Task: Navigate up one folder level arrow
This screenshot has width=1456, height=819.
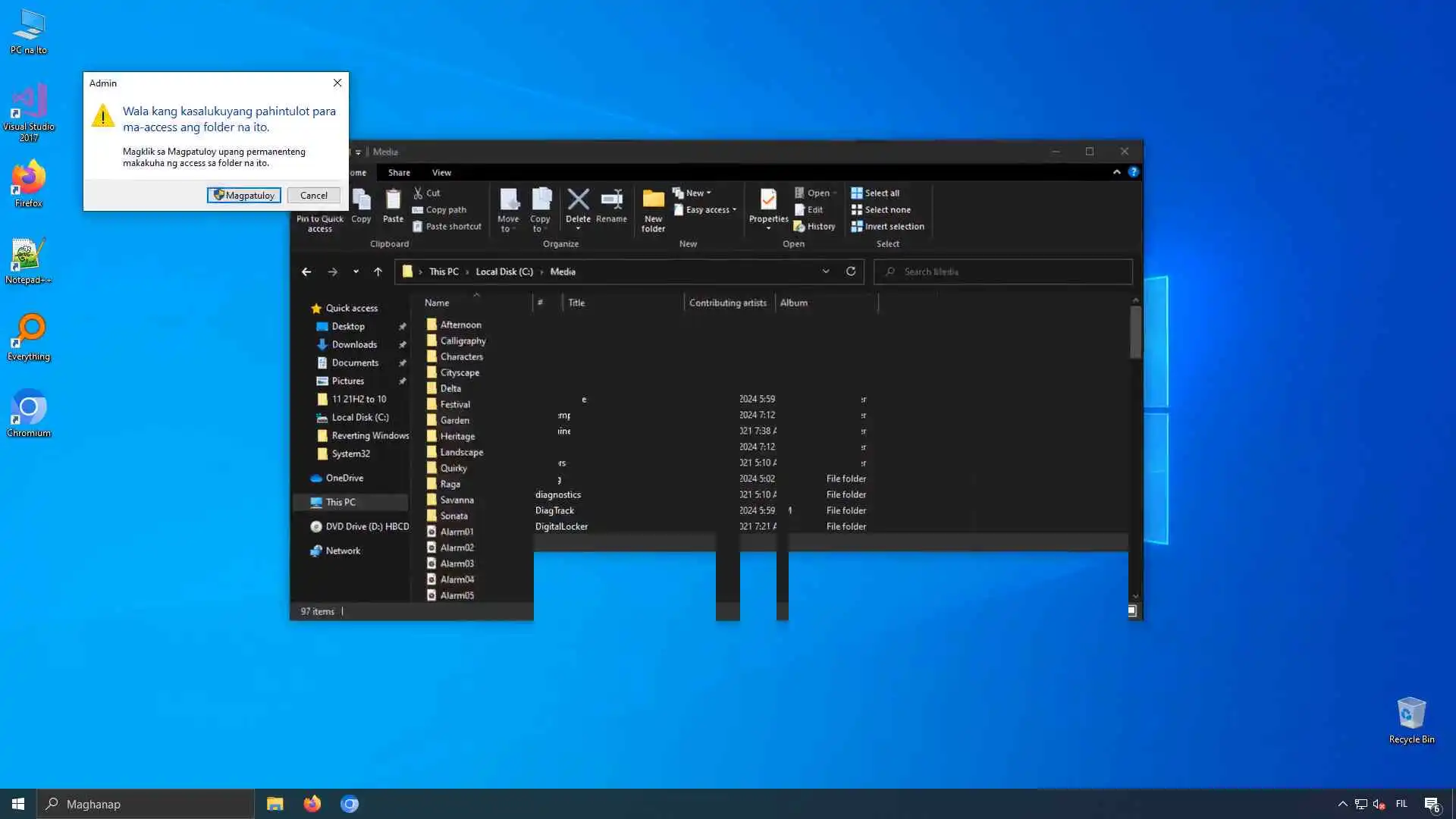Action: 378,271
